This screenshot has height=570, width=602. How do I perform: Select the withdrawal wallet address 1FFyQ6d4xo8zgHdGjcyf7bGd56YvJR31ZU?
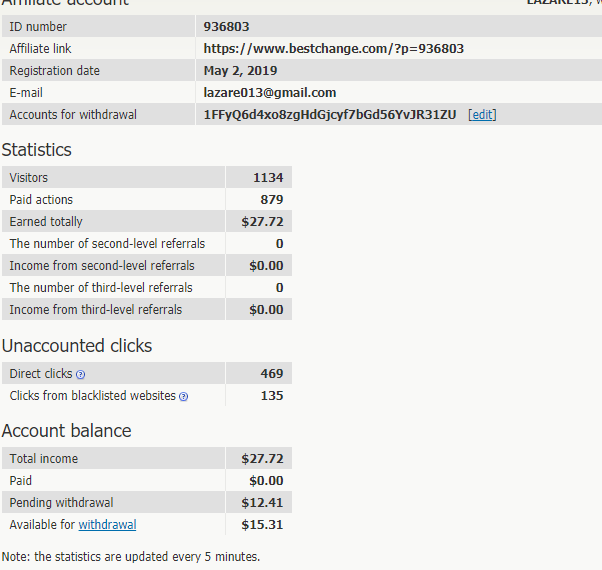(330, 114)
